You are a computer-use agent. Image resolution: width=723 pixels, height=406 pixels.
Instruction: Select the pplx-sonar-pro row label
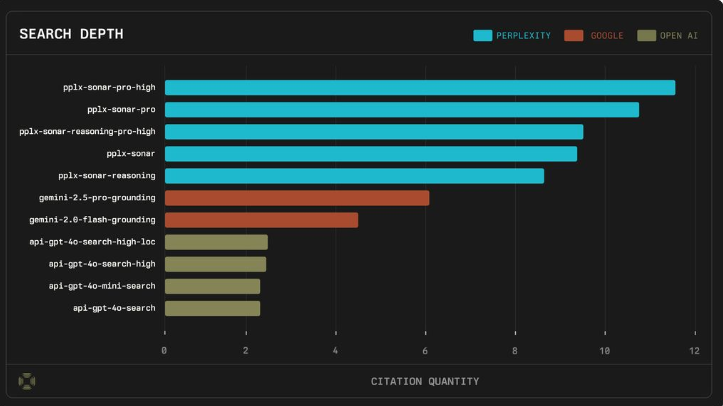[x=121, y=110]
